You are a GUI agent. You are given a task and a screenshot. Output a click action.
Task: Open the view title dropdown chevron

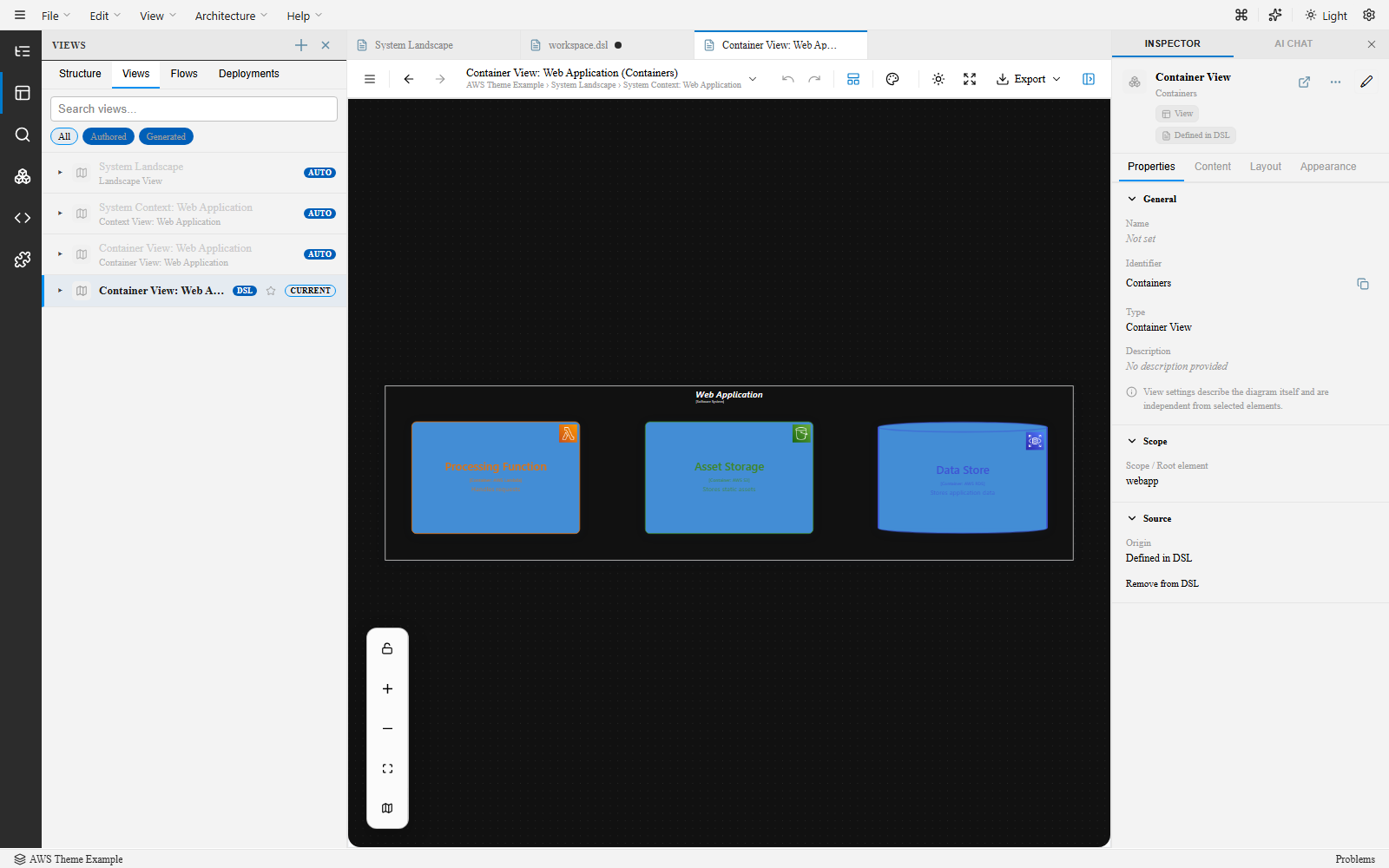click(x=753, y=79)
